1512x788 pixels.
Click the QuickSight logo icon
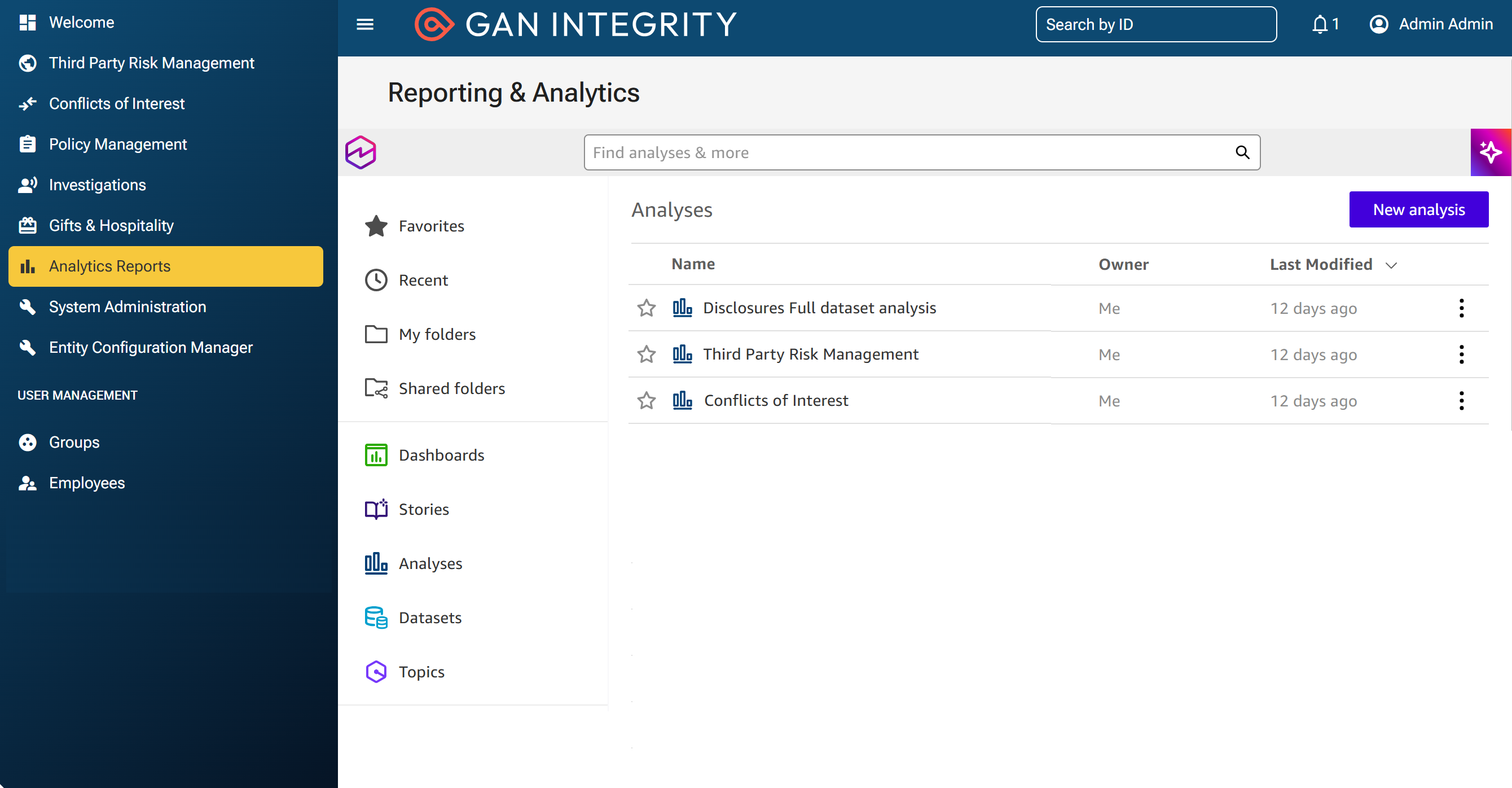coord(361,152)
